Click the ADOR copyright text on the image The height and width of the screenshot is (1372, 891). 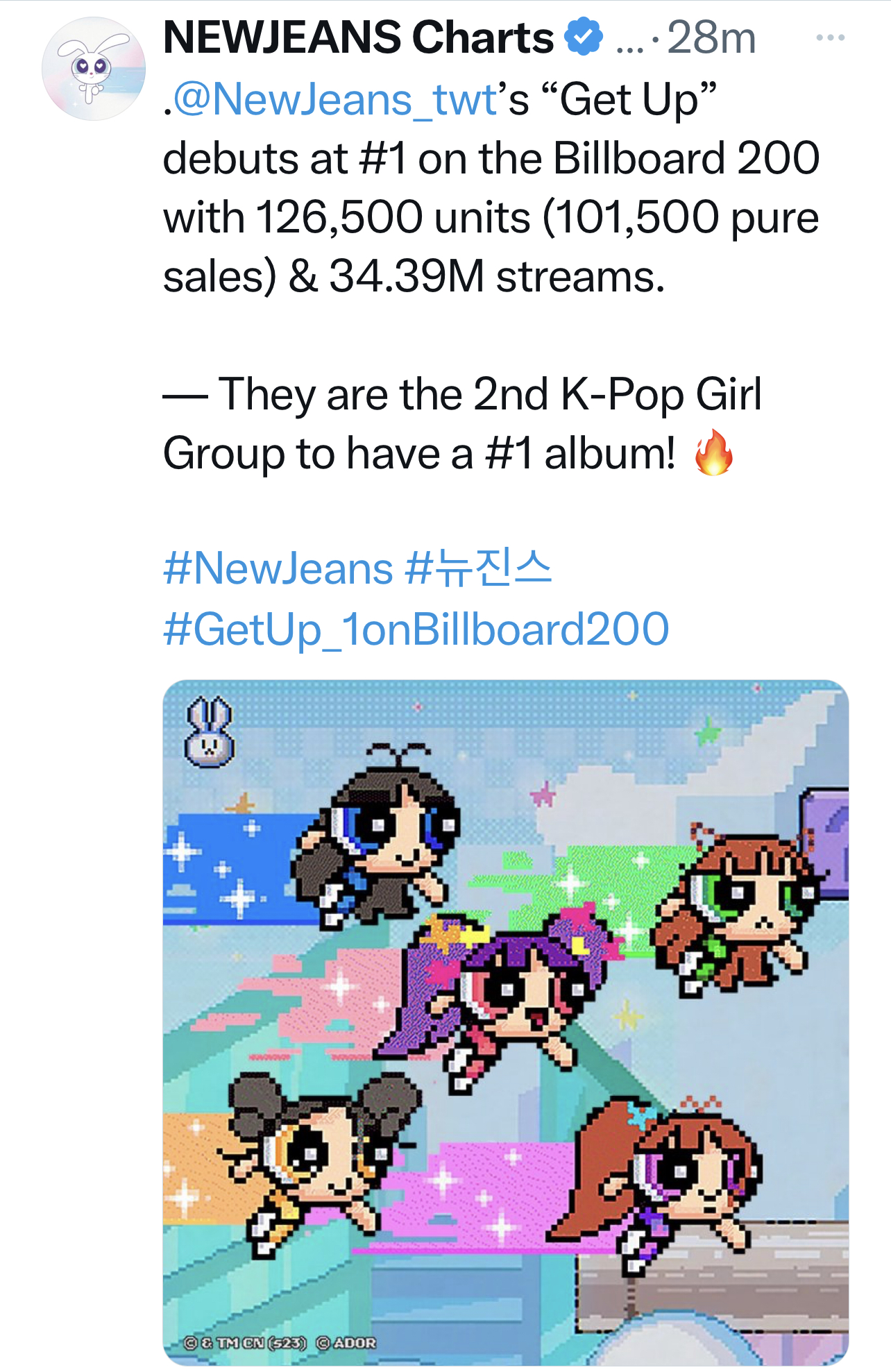pyautogui.click(x=347, y=1343)
